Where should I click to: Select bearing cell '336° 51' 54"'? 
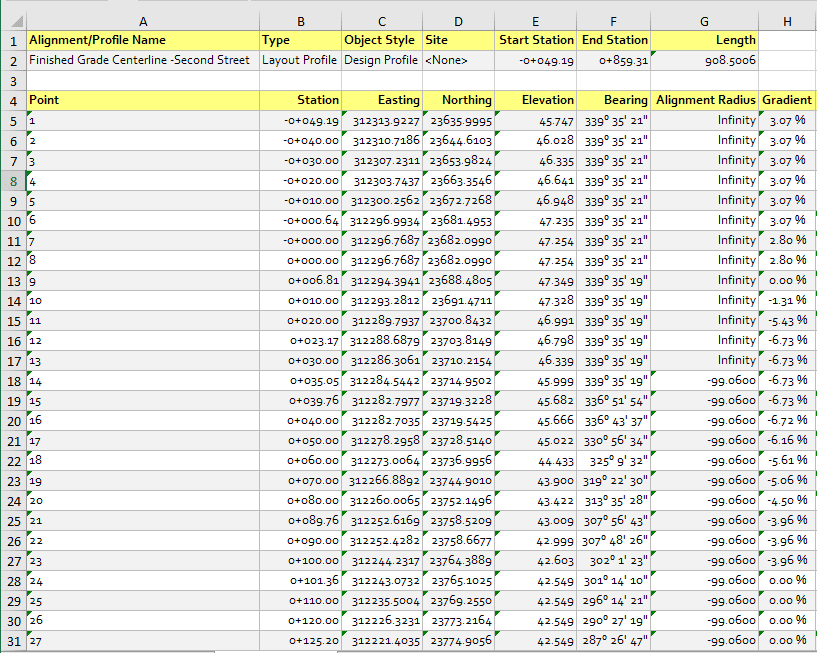coord(613,401)
